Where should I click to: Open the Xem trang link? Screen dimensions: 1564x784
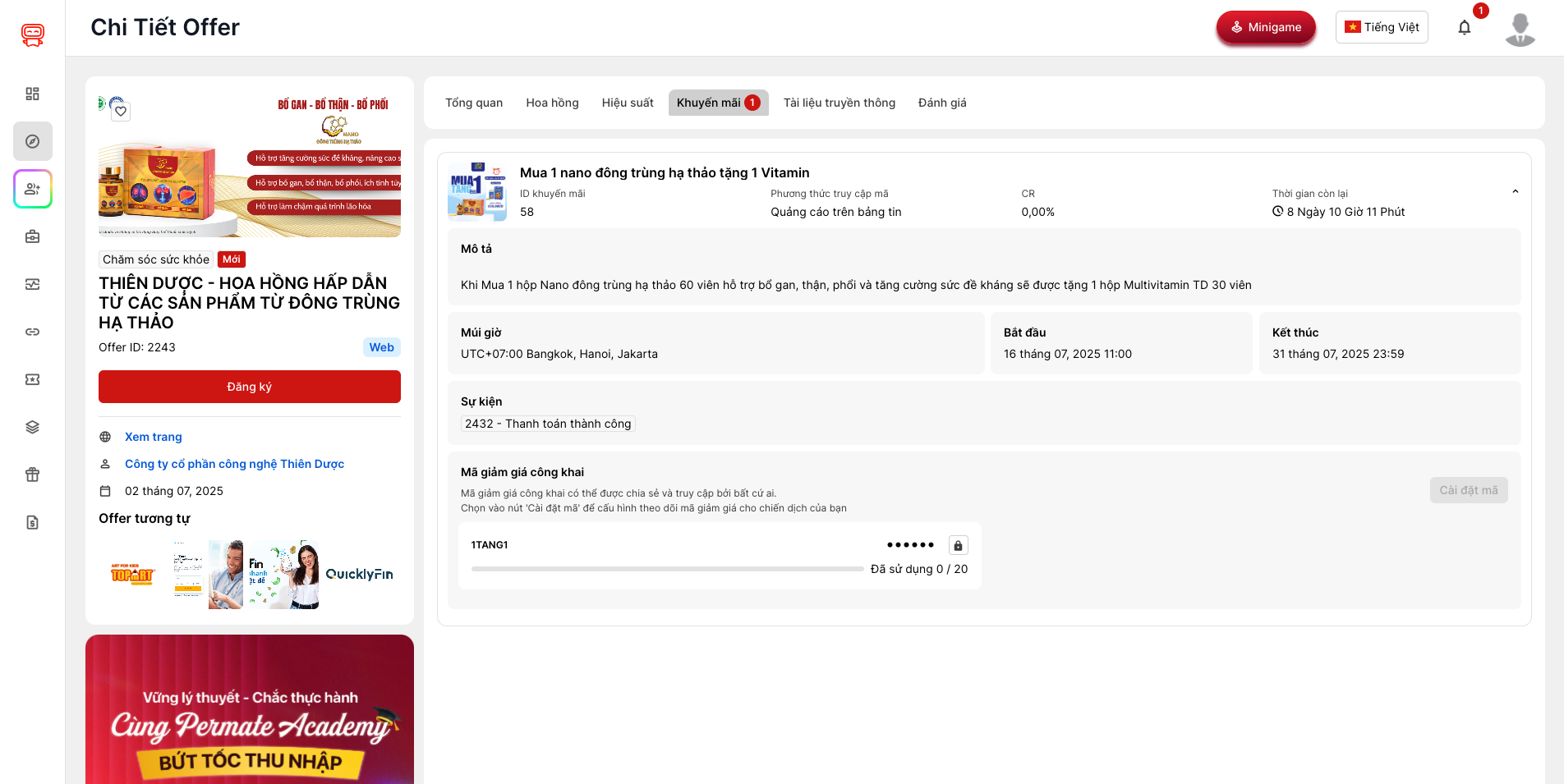(154, 437)
